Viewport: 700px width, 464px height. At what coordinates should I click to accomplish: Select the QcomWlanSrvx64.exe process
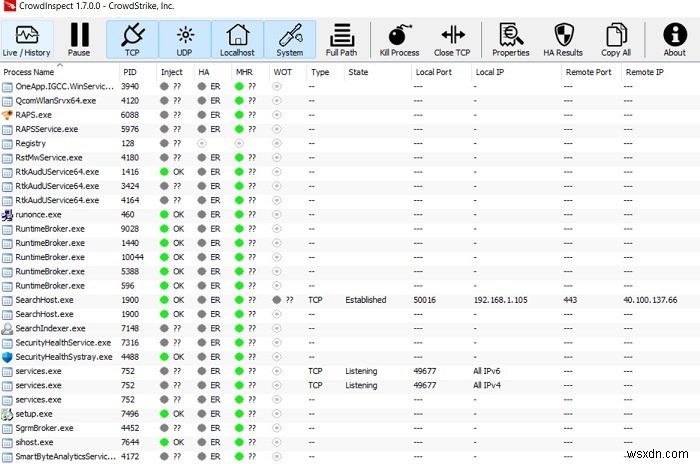(350, 100)
